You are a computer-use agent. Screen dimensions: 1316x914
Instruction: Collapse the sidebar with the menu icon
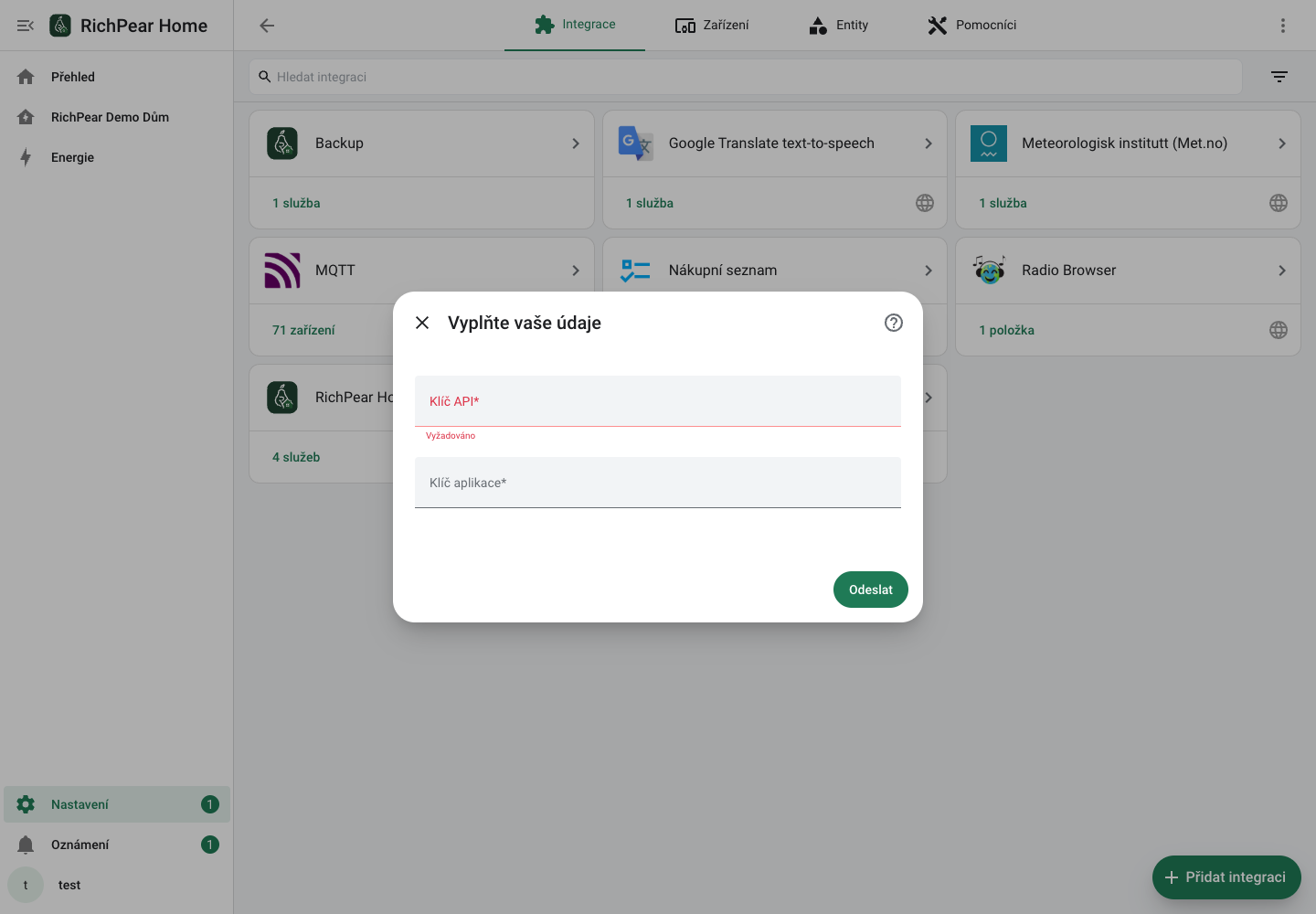tap(26, 26)
